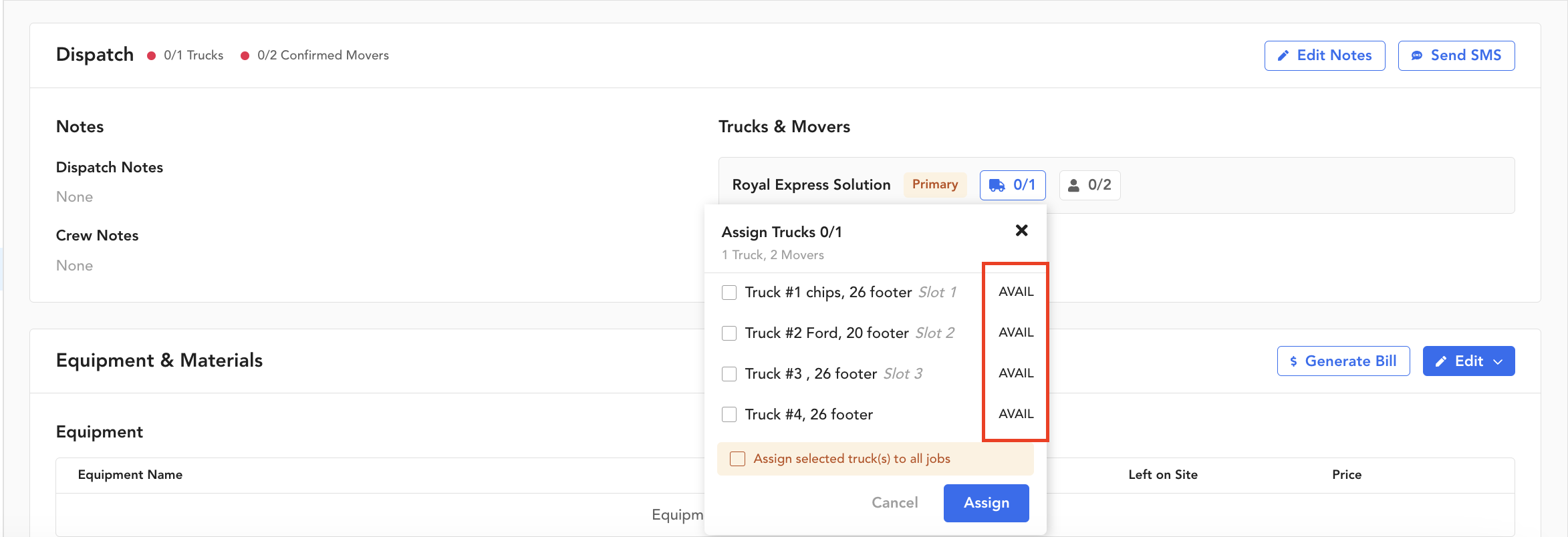Tick the Truck #3, 26 footer checkbox
The width and height of the screenshot is (1568, 537).
(x=729, y=374)
